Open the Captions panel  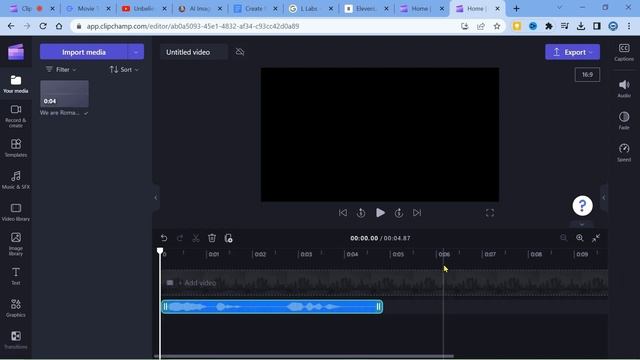point(624,52)
